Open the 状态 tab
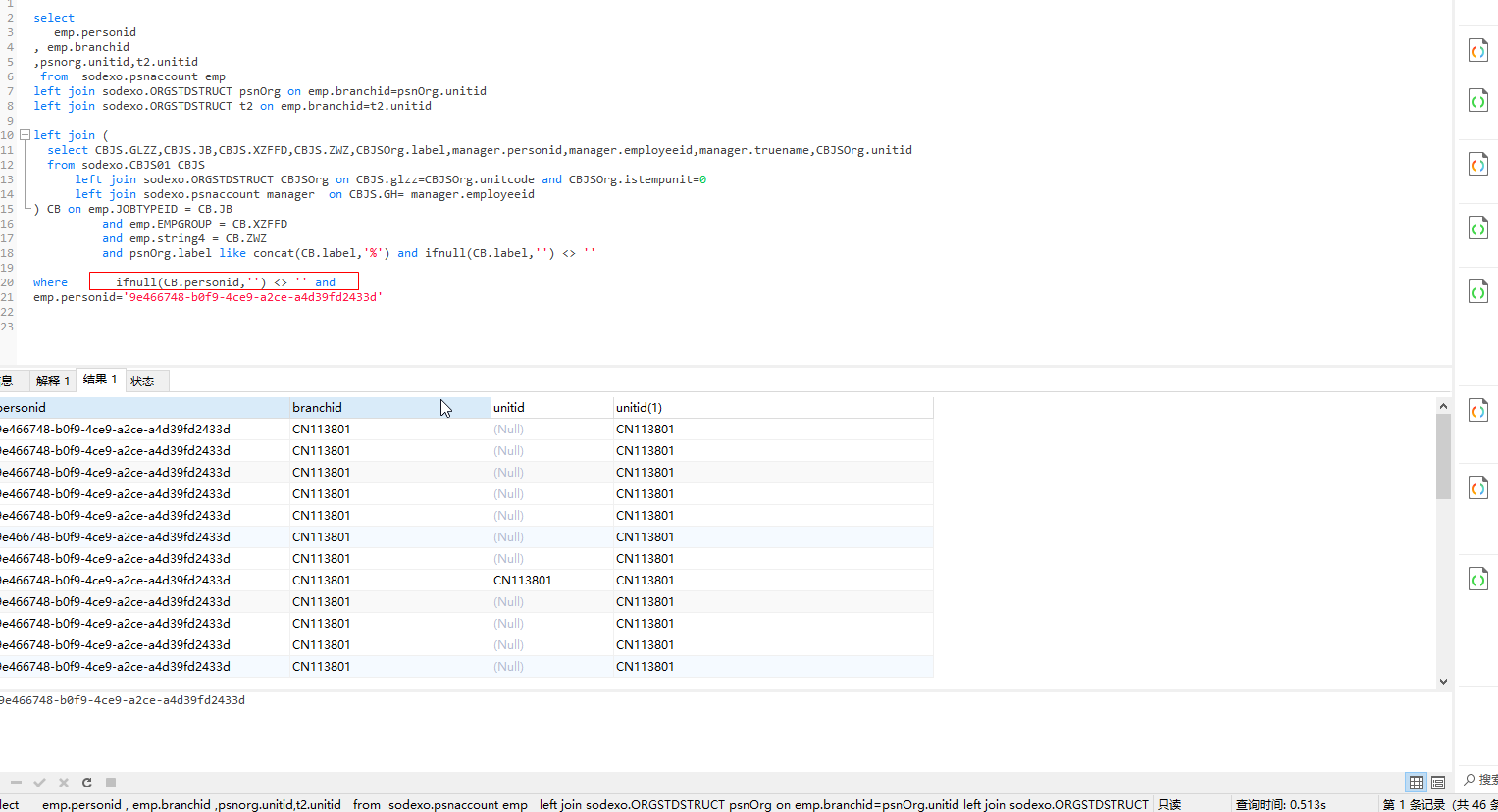The image size is (1498, 812). (x=142, y=381)
